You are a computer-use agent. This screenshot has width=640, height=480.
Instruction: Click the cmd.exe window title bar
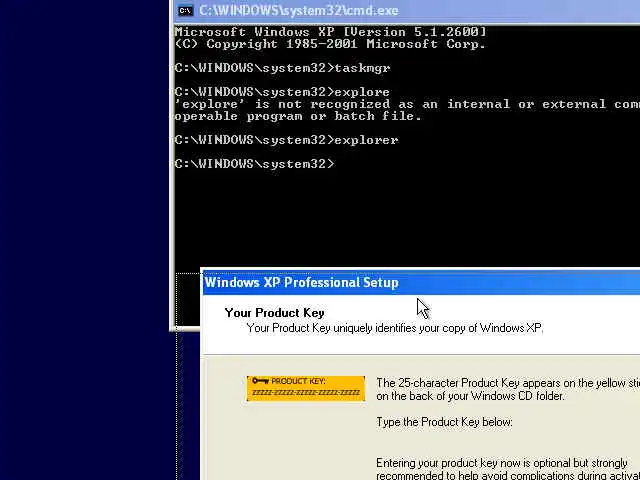coord(407,11)
